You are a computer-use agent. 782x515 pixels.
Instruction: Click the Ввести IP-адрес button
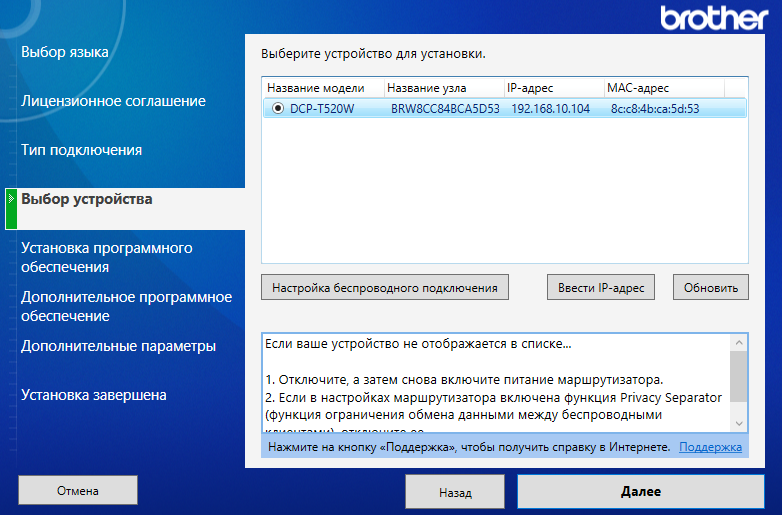pos(600,287)
